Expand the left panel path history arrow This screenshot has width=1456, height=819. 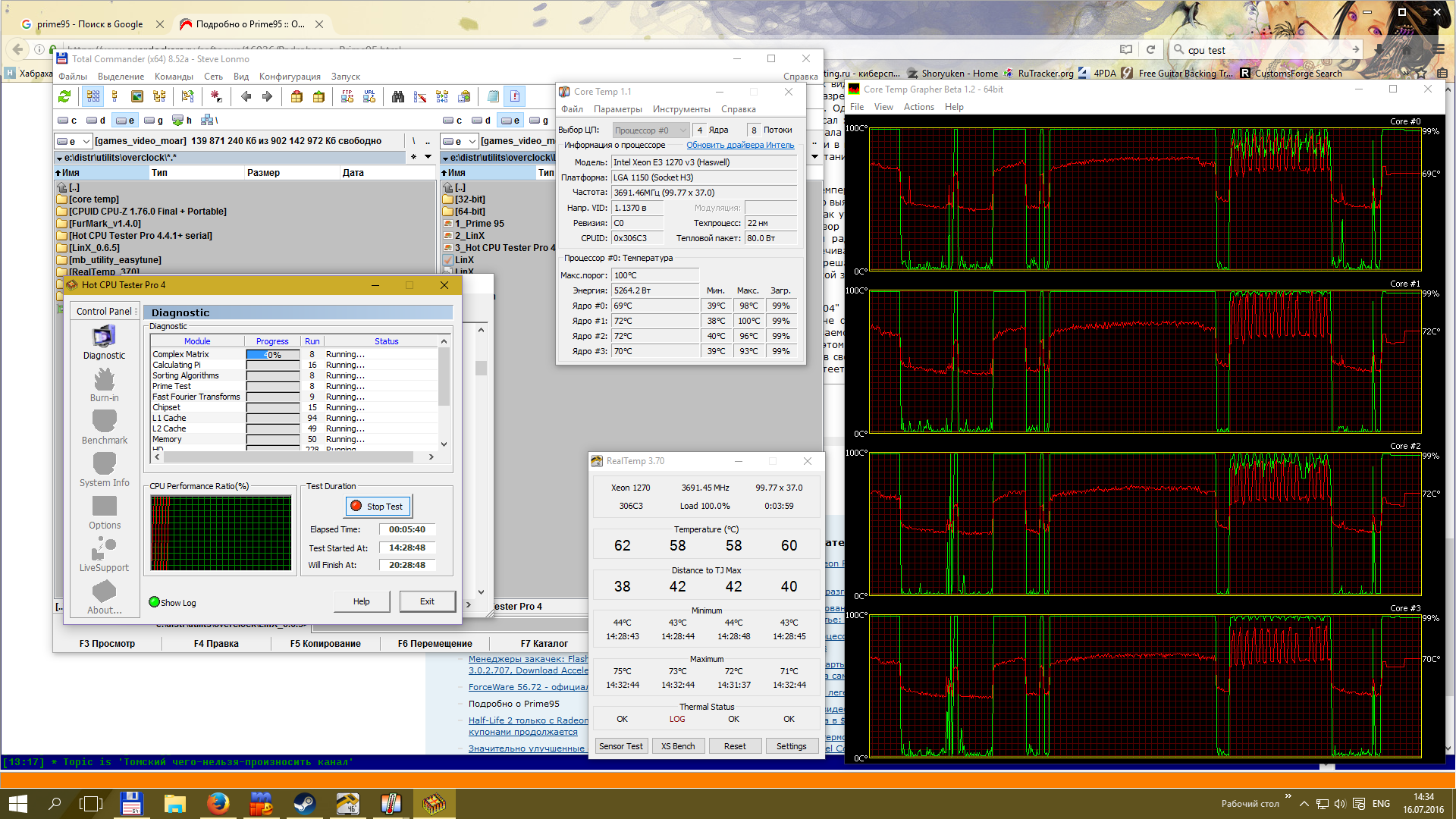(x=428, y=158)
